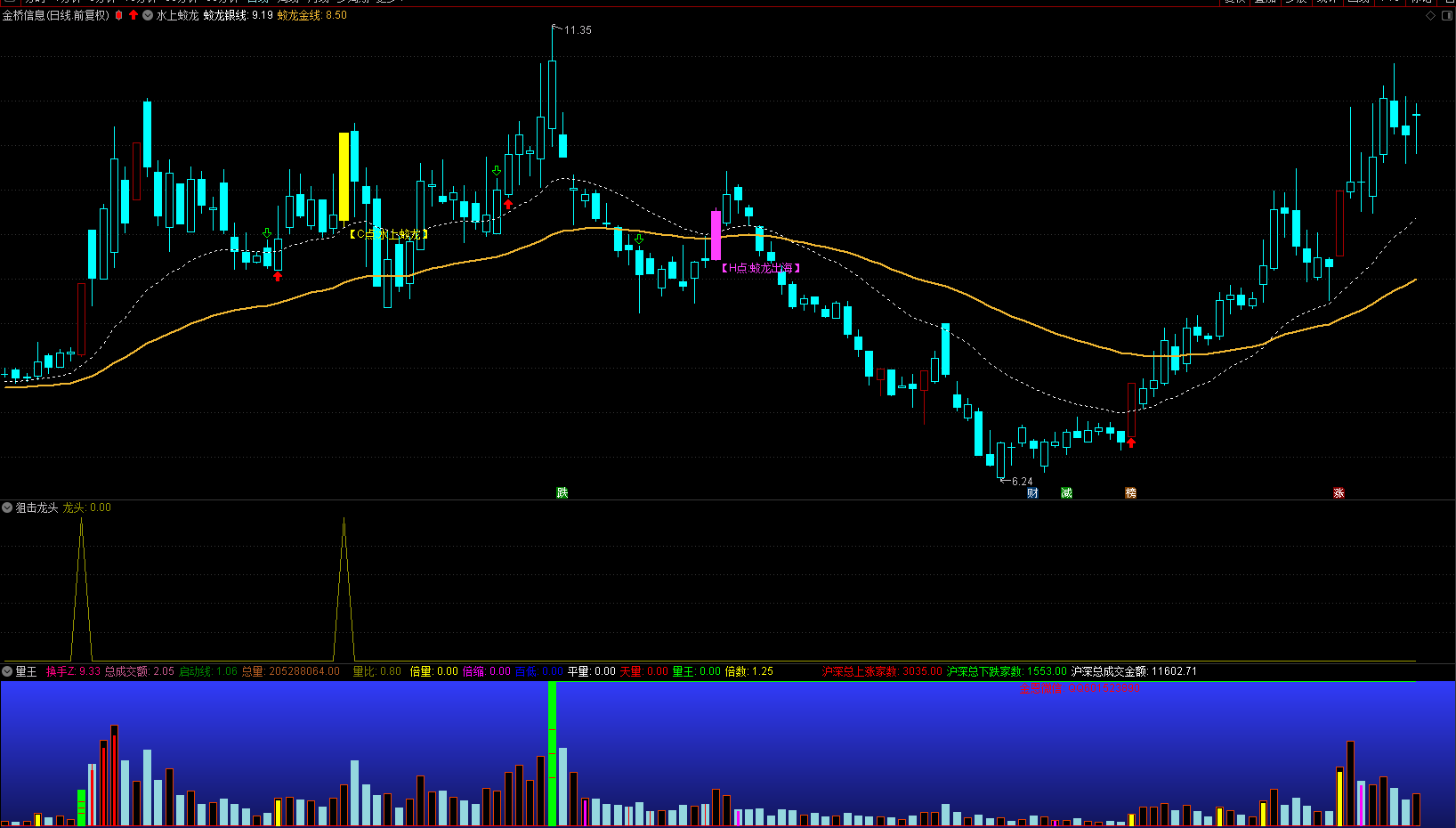Click the 11.35 high price label
This screenshot has width=1456, height=828.
point(578,30)
